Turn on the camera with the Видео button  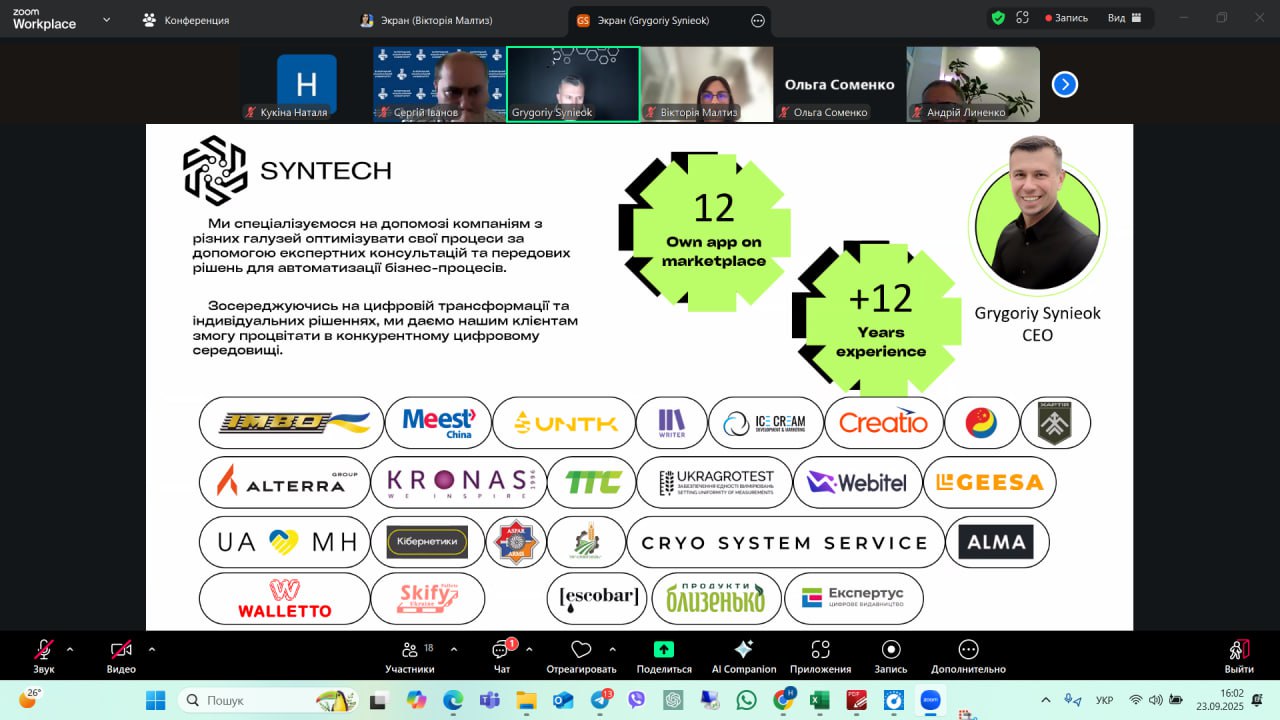click(x=121, y=656)
